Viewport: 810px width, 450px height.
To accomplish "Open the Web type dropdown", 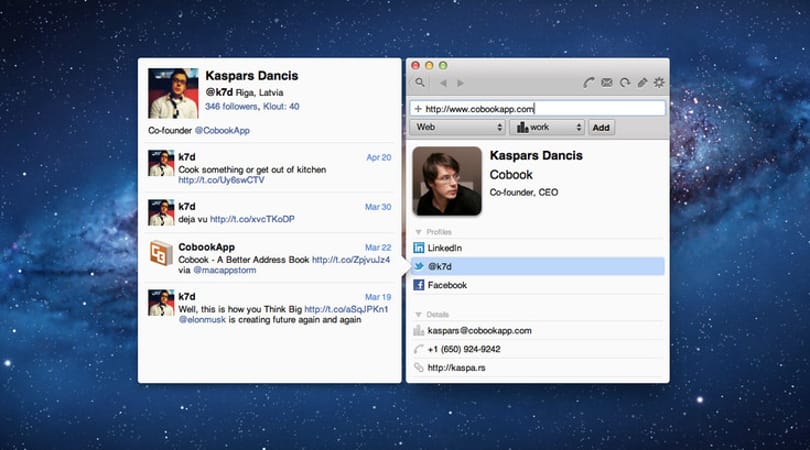I will point(457,127).
